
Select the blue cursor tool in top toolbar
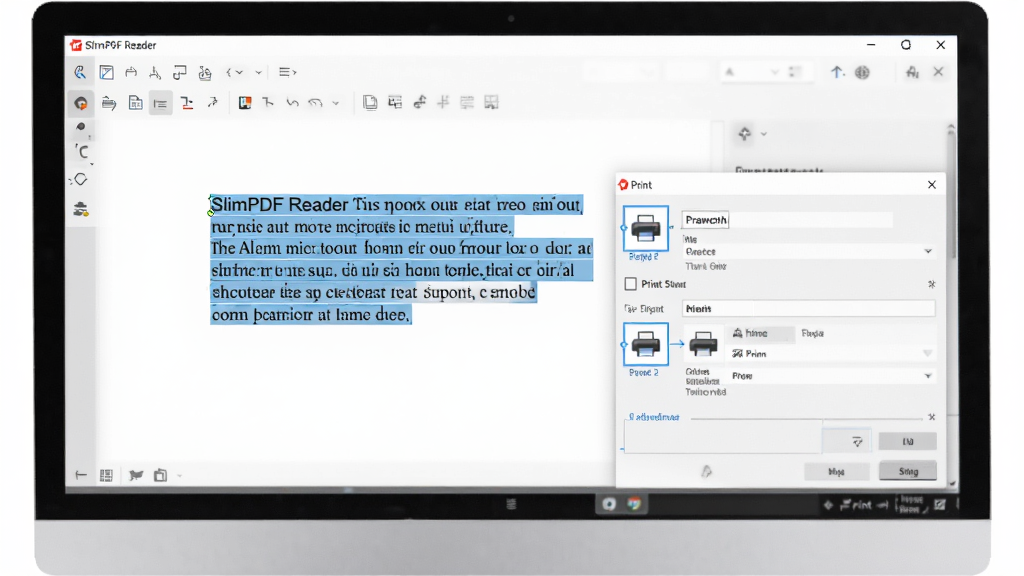coord(80,72)
